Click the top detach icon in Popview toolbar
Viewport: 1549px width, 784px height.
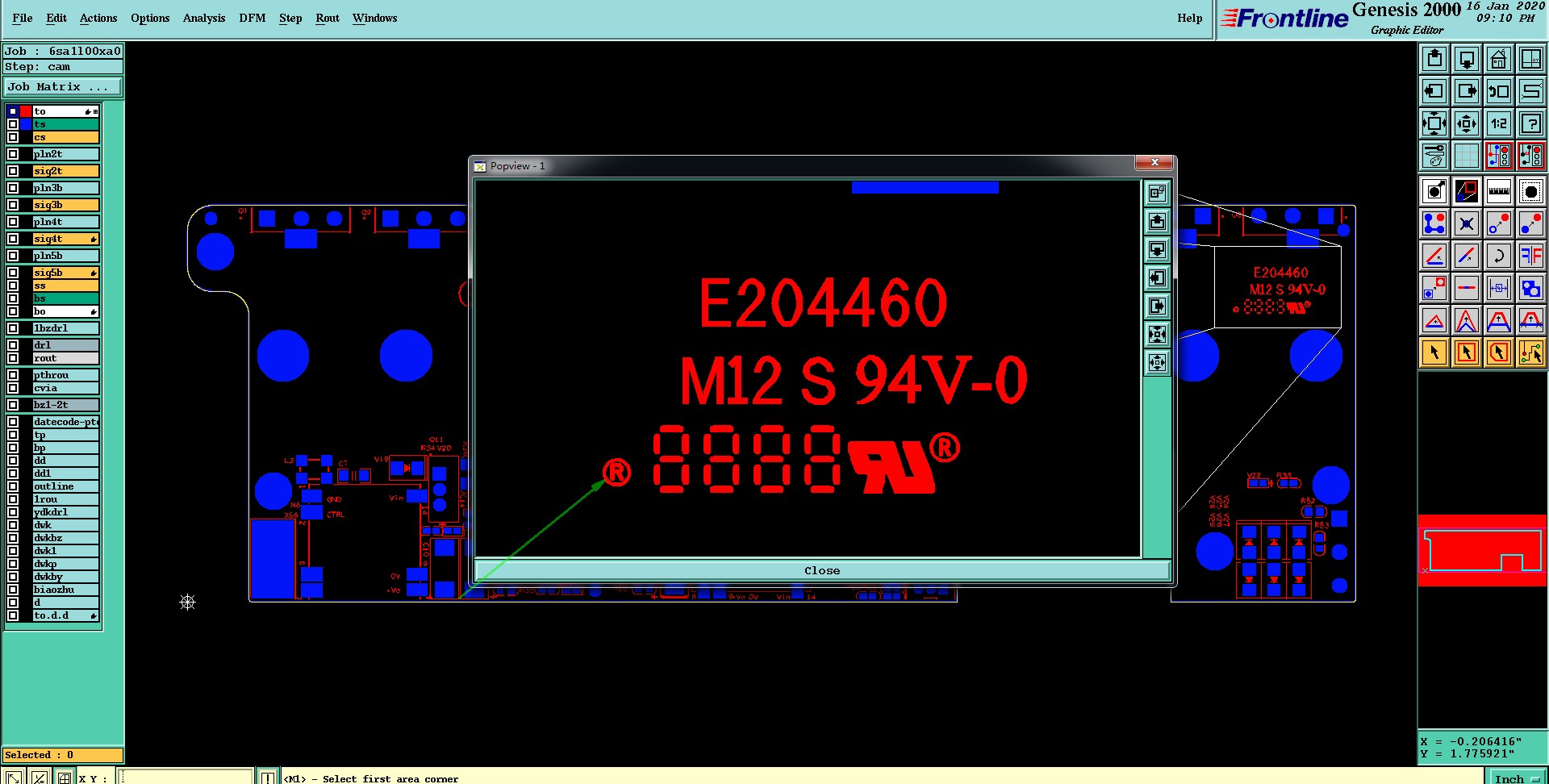[1158, 194]
